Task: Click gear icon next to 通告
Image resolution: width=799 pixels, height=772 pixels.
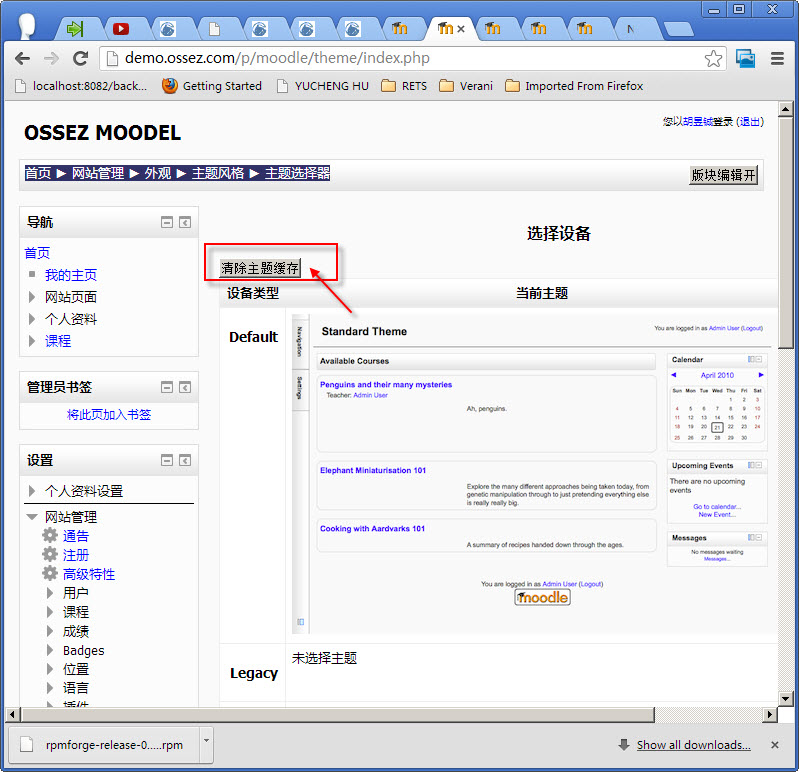Action: (x=50, y=535)
